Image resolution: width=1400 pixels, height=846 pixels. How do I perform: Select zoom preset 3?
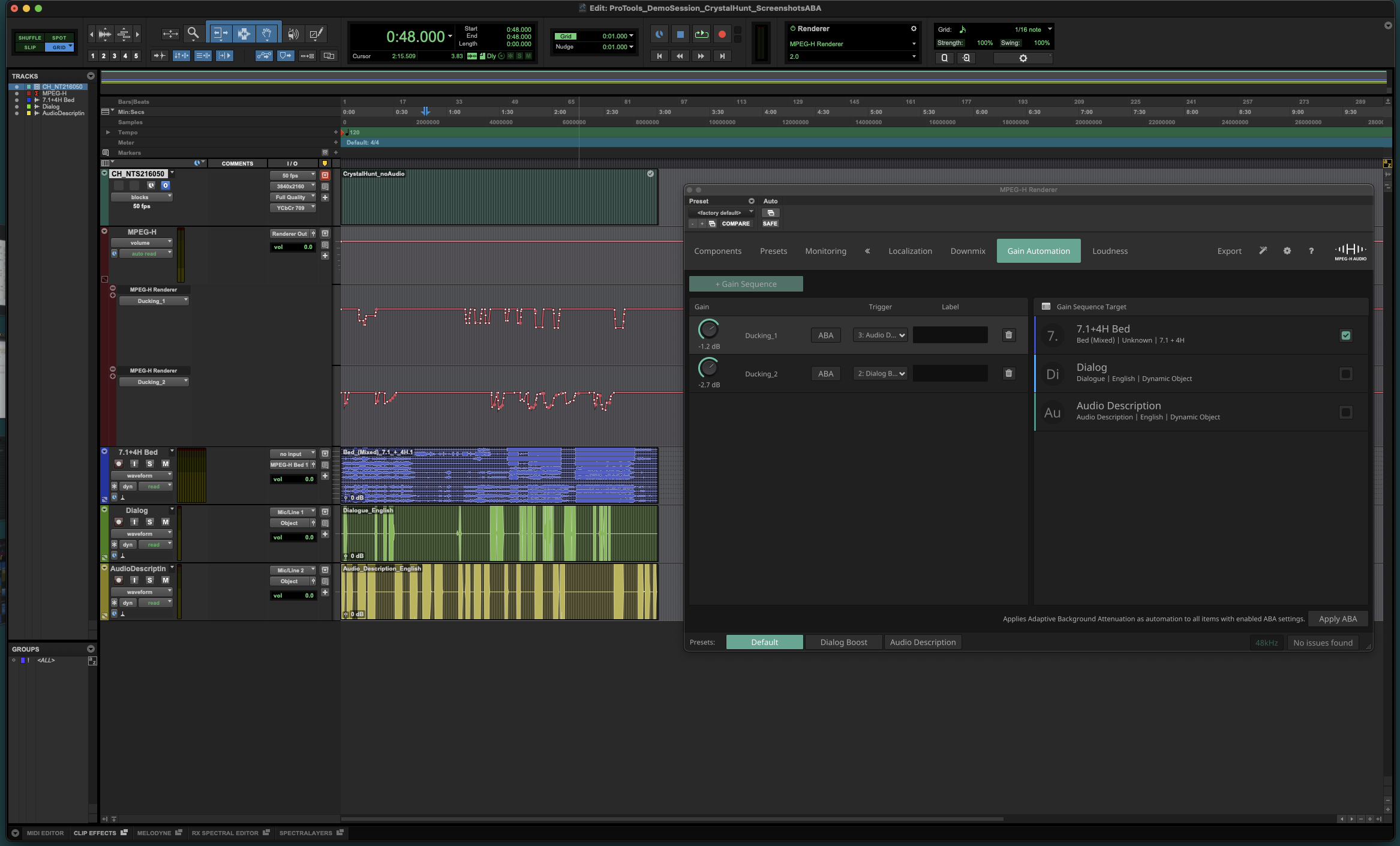click(115, 56)
